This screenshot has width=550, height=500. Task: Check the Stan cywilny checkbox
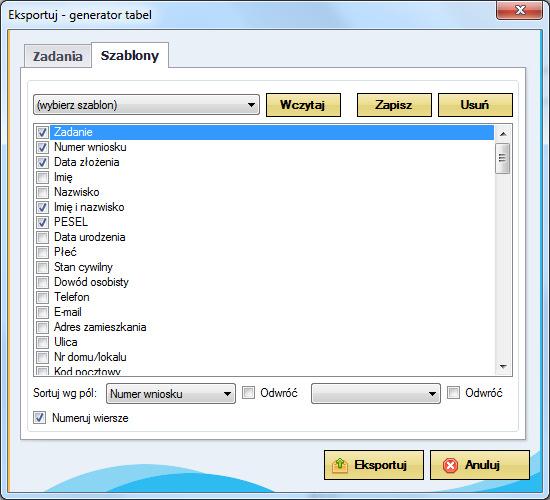point(42,267)
